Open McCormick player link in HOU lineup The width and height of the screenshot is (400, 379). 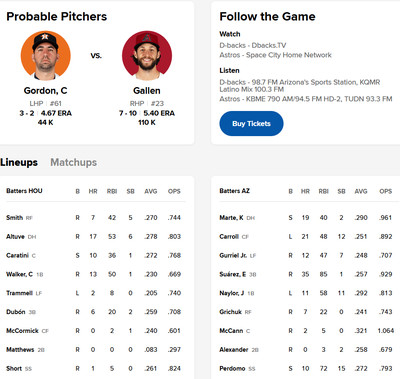pos(22,331)
